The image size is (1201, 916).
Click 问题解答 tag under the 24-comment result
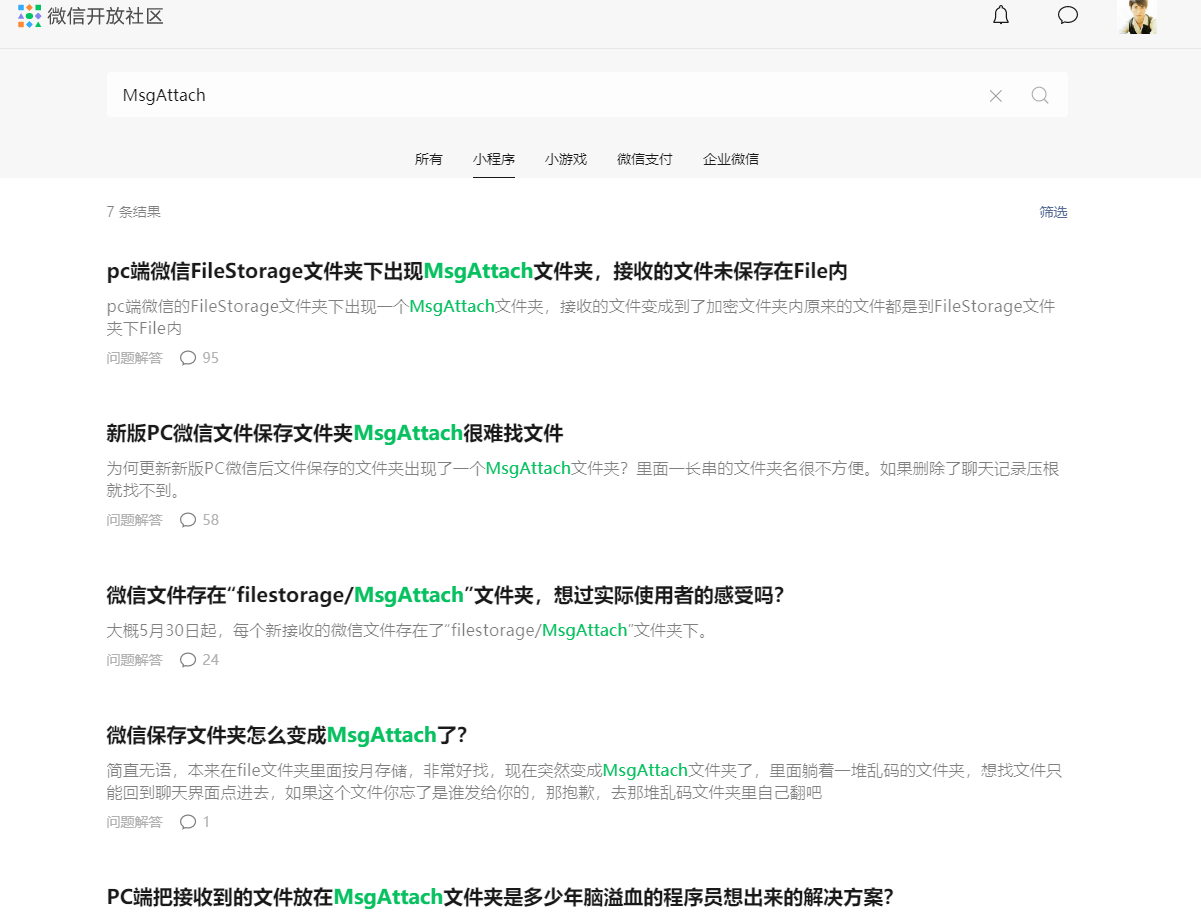134,660
